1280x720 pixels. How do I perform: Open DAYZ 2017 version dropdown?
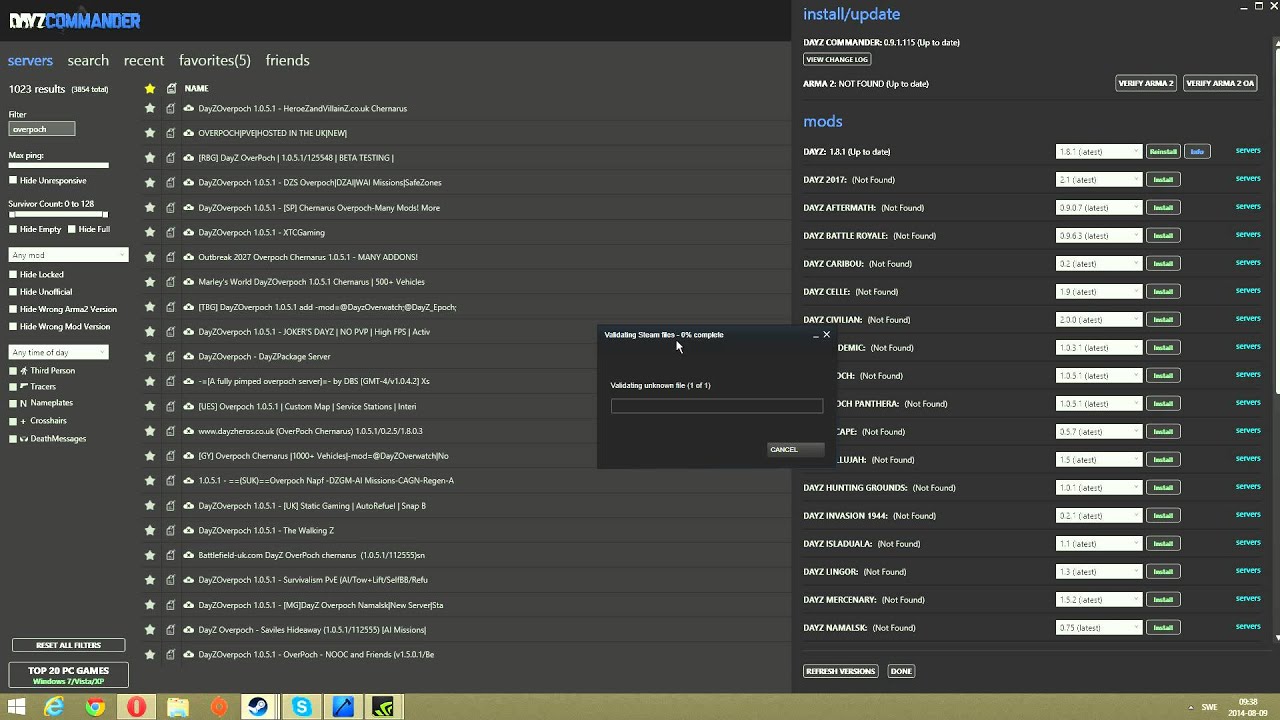click(1099, 180)
